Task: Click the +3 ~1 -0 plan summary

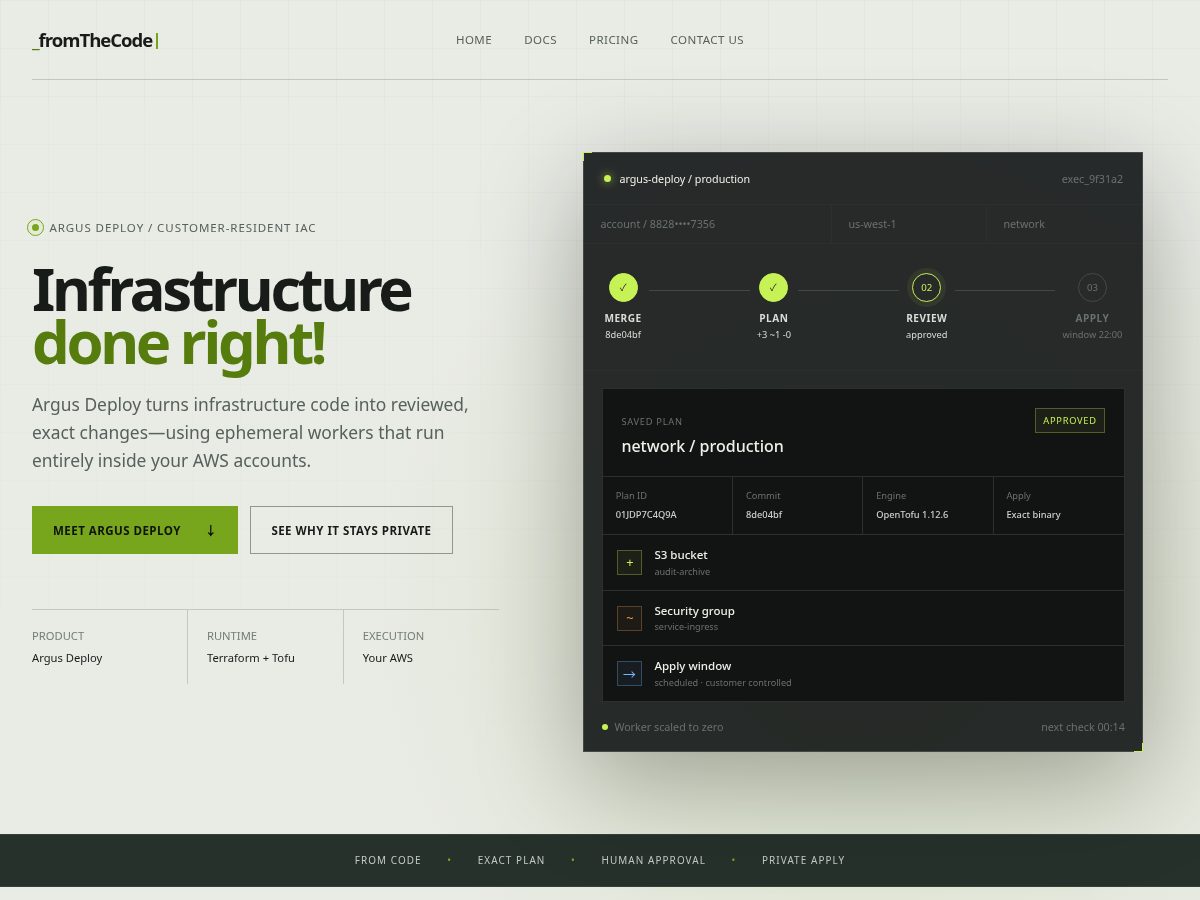Action: pos(773,335)
